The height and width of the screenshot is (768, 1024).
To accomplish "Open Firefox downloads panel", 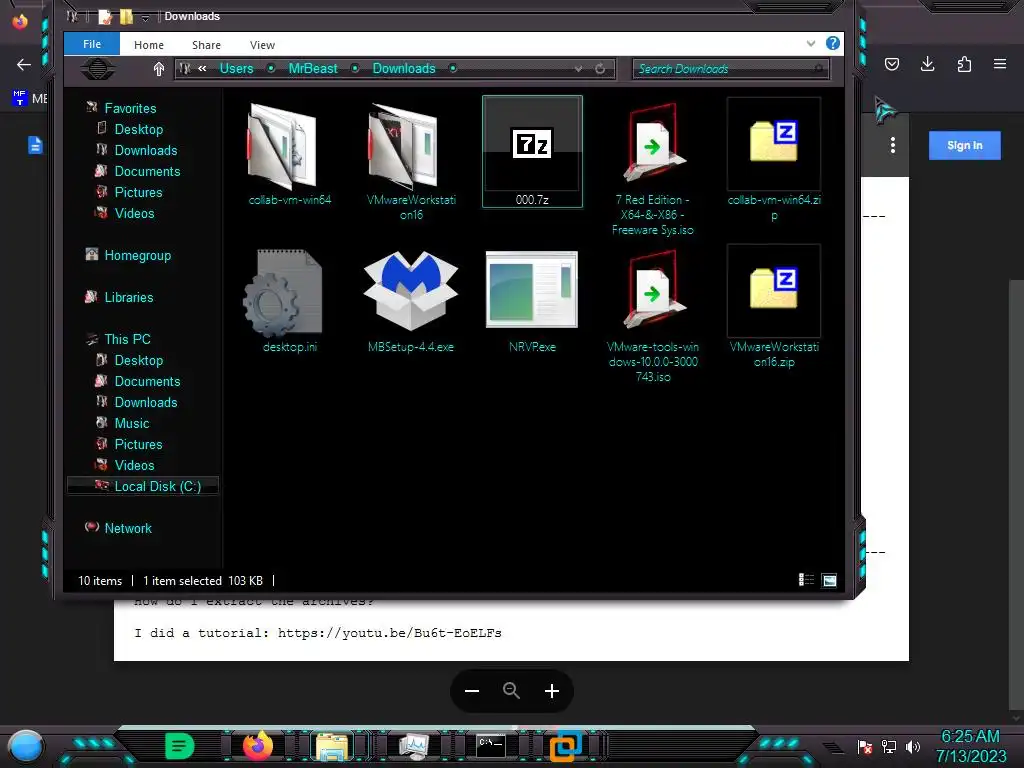I will click(x=927, y=64).
